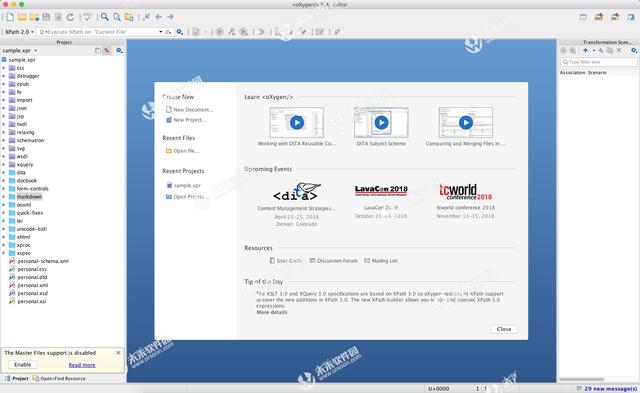Play the Working with DITA Reusable video
Screen dimensions: 640x393
point(297,122)
